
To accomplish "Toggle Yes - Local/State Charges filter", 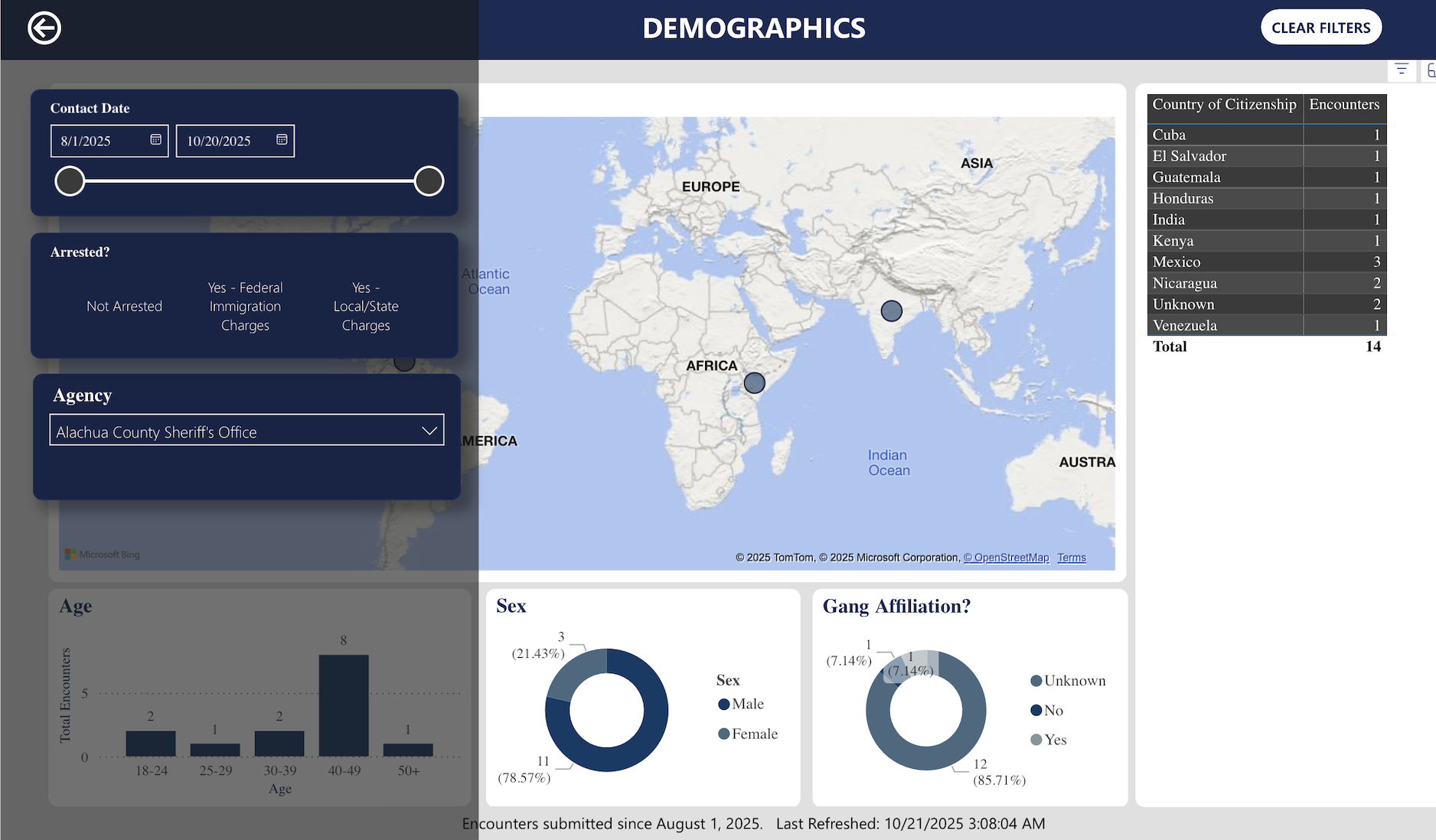I will pos(366,307).
